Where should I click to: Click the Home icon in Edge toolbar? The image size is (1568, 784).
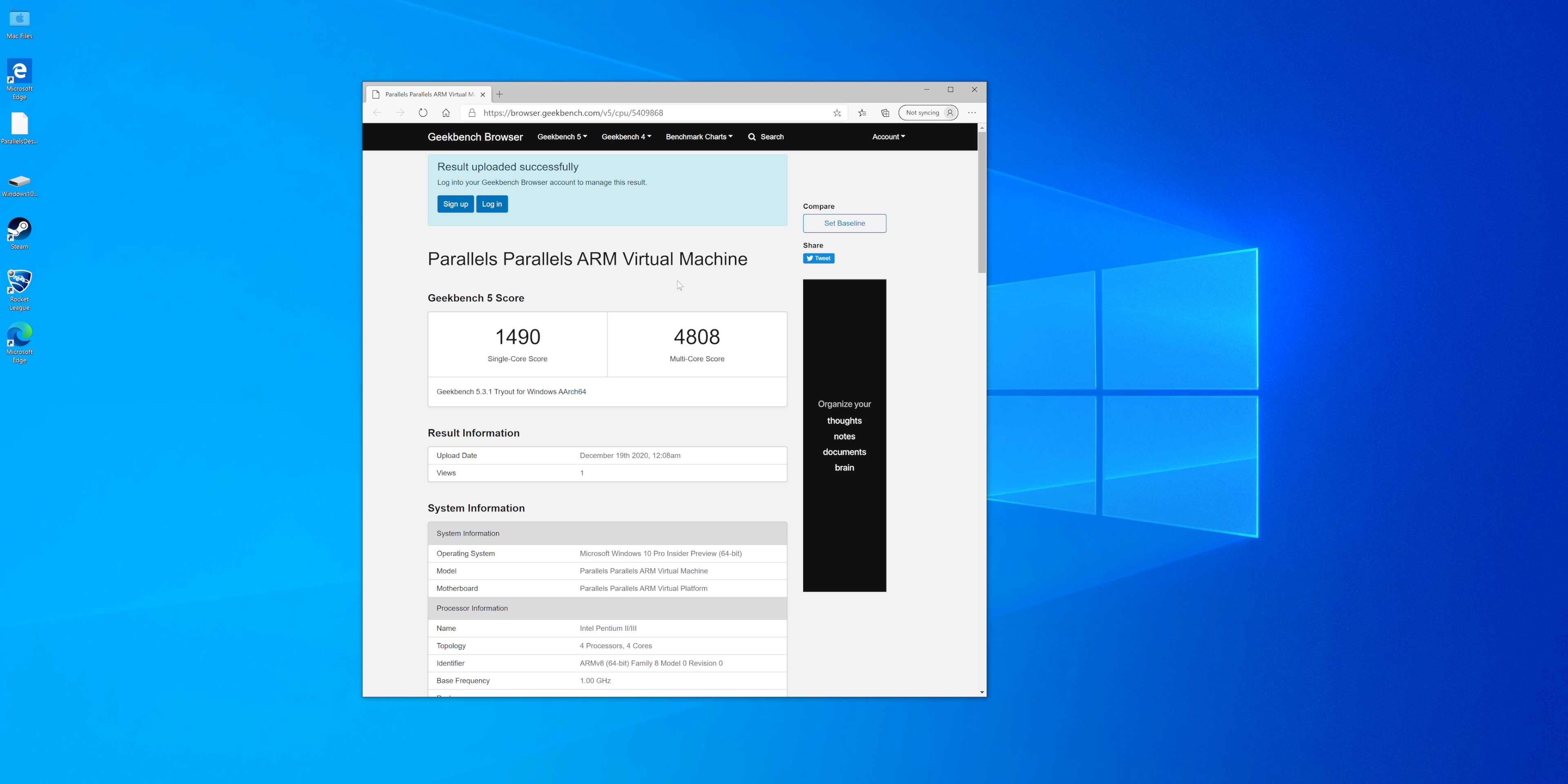click(x=445, y=113)
